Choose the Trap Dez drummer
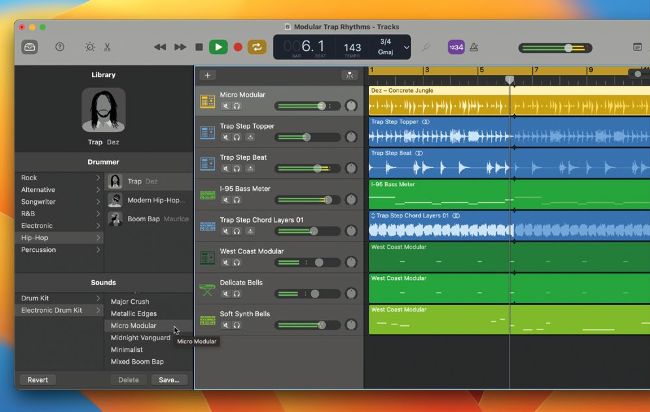The image size is (650, 412). click(149, 182)
